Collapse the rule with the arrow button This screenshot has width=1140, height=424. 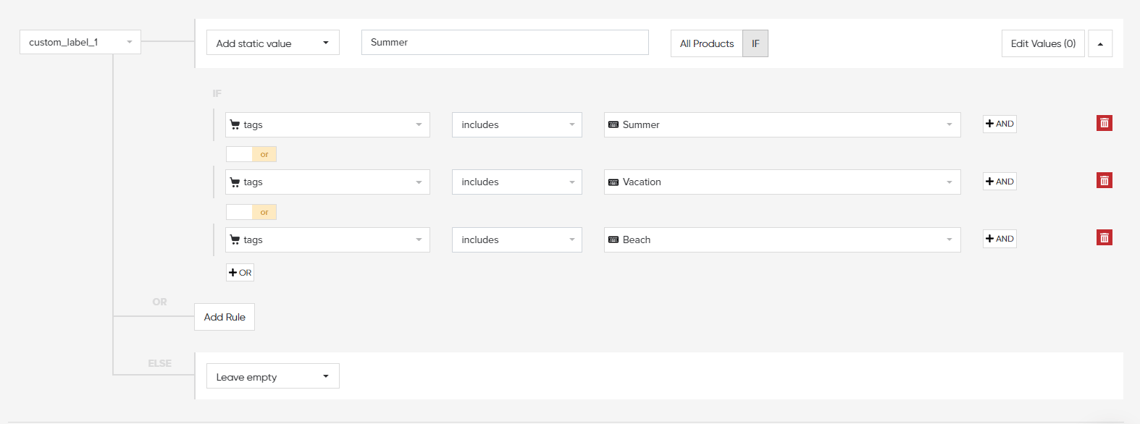(x=1100, y=44)
